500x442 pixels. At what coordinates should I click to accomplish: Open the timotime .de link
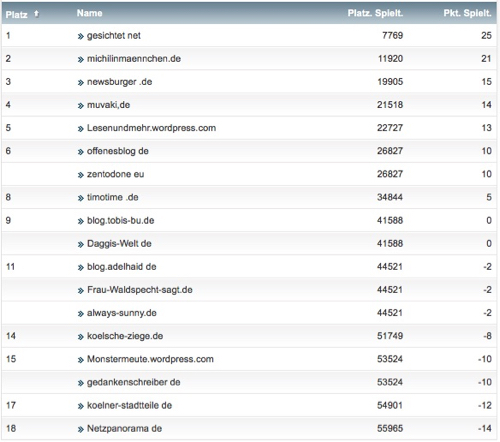click(112, 197)
